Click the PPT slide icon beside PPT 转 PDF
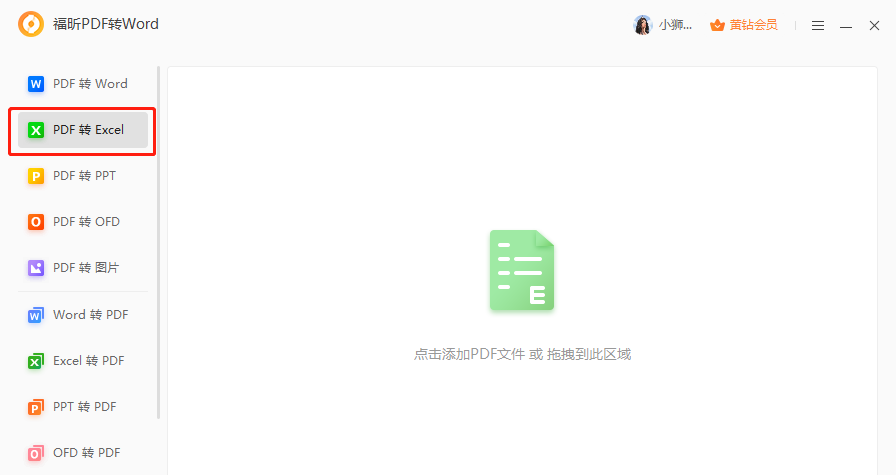 (x=35, y=407)
